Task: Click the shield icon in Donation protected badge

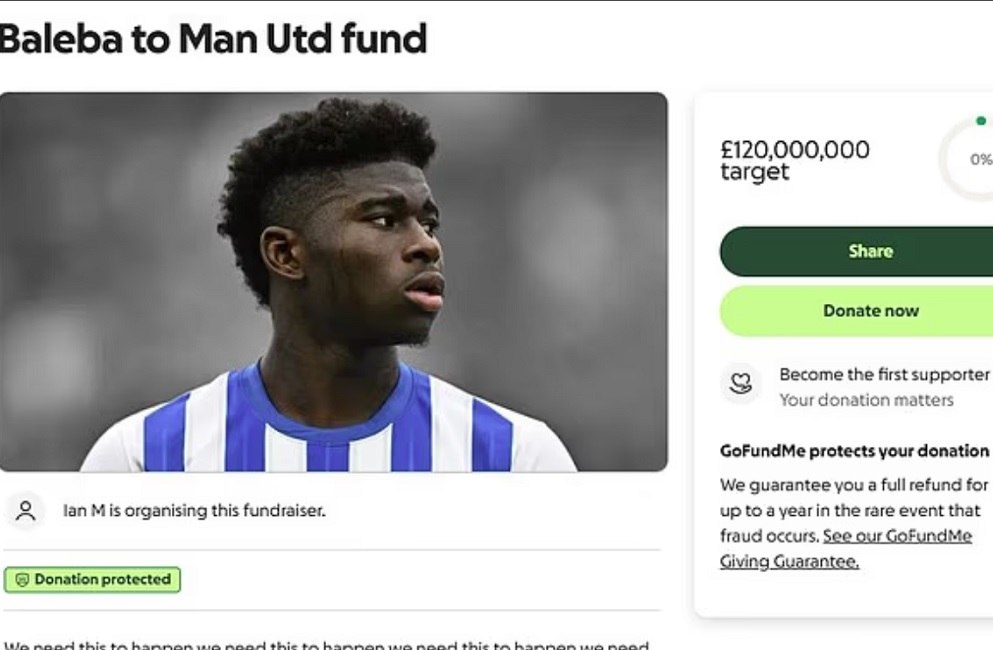Action: coord(22,580)
